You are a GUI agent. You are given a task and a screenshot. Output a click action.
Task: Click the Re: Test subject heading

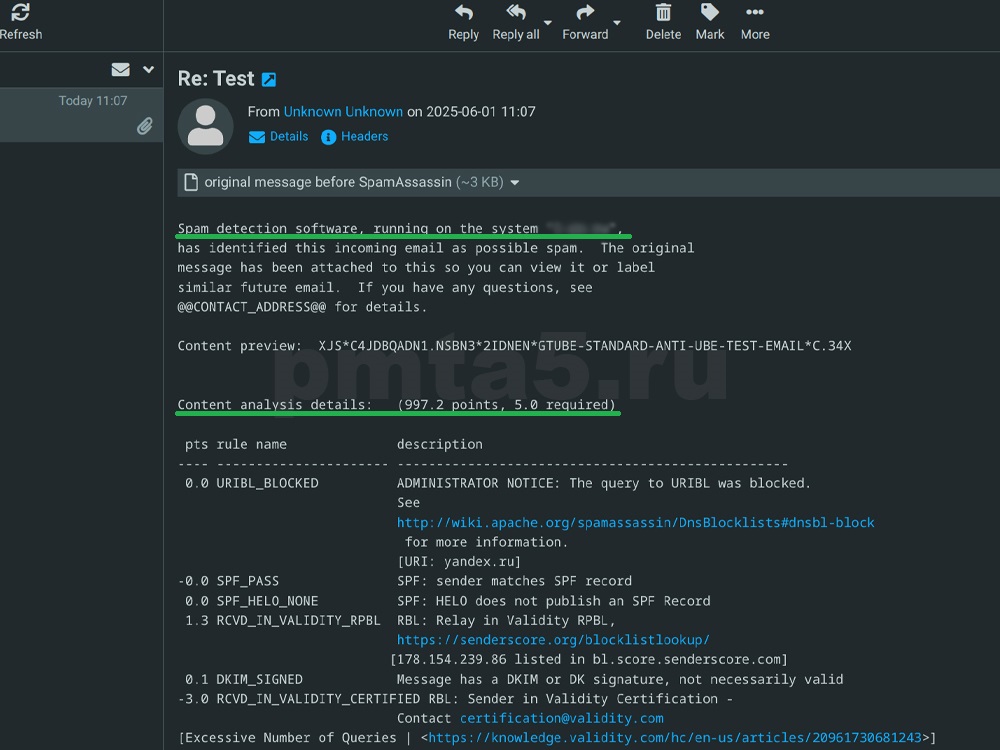coord(216,78)
